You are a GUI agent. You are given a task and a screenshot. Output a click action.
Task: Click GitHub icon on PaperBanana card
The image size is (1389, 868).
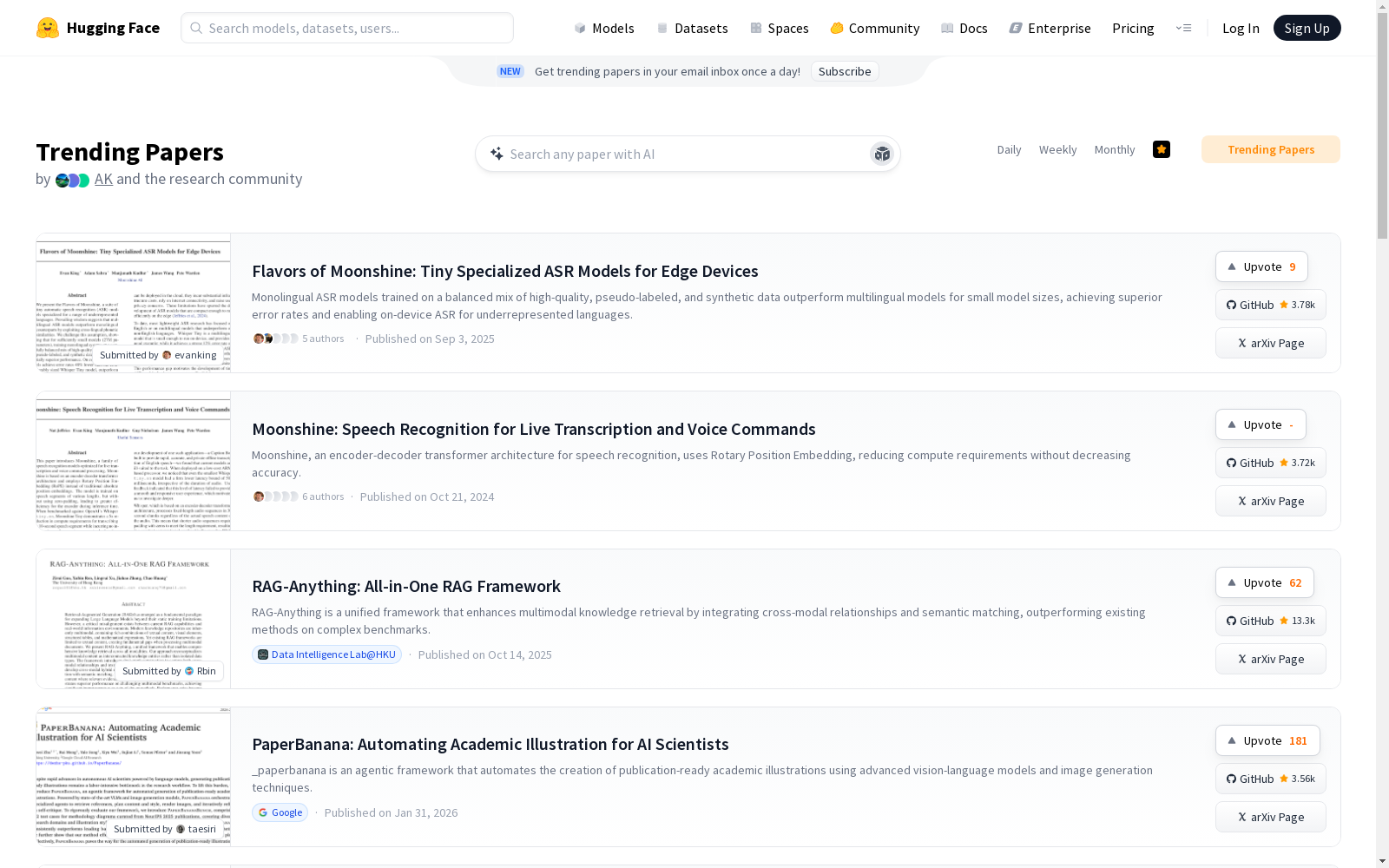[x=1231, y=779]
